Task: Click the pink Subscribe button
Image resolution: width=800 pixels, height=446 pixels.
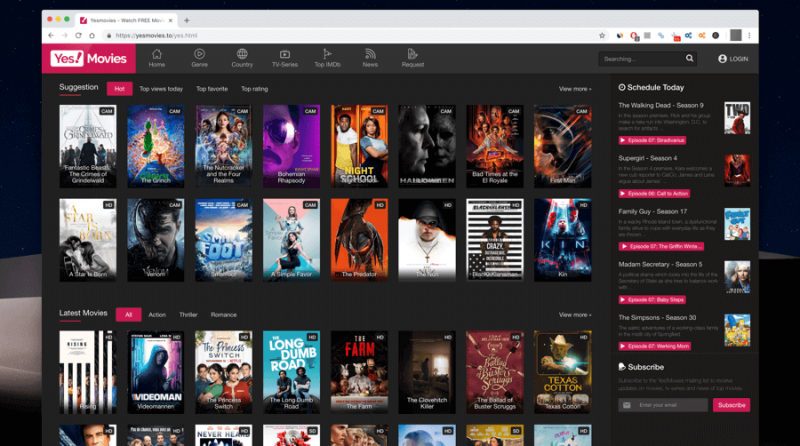Action: coord(731,405)
